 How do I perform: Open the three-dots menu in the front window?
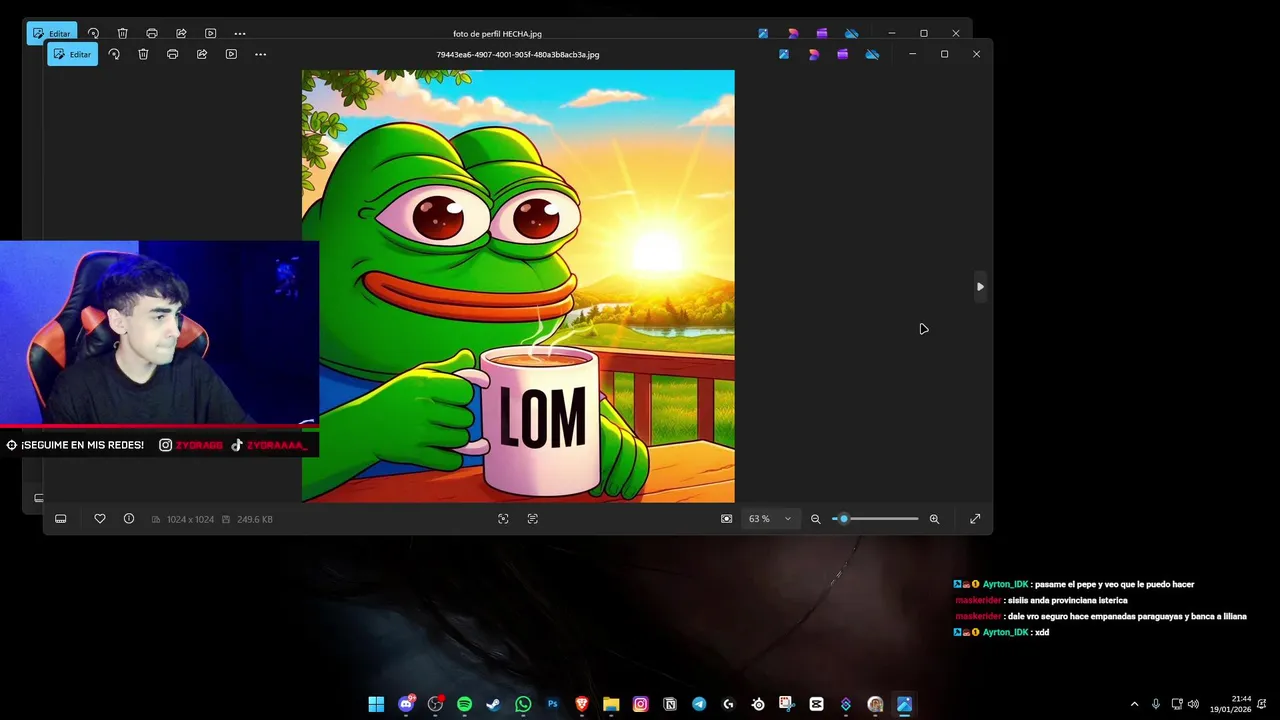pos(261,54)
